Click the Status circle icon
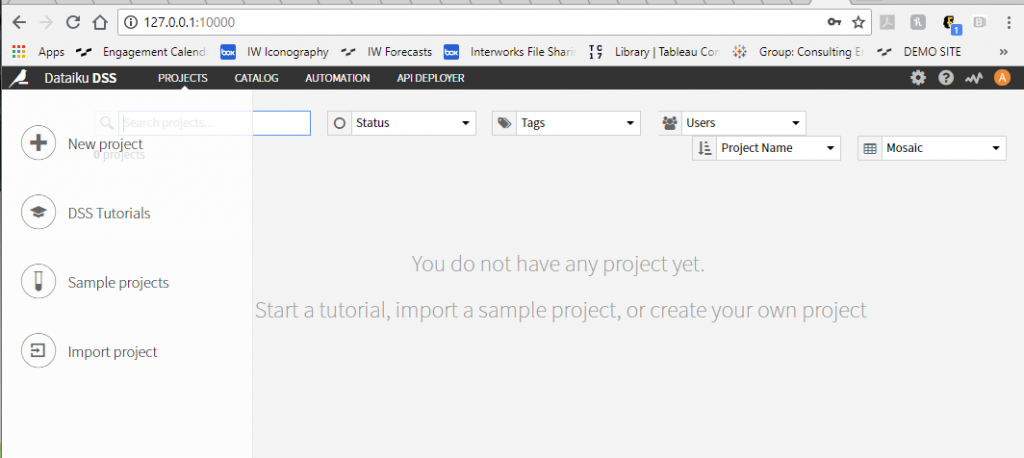Viewport: 1024px width, 458px height. (x=339, y=123)
